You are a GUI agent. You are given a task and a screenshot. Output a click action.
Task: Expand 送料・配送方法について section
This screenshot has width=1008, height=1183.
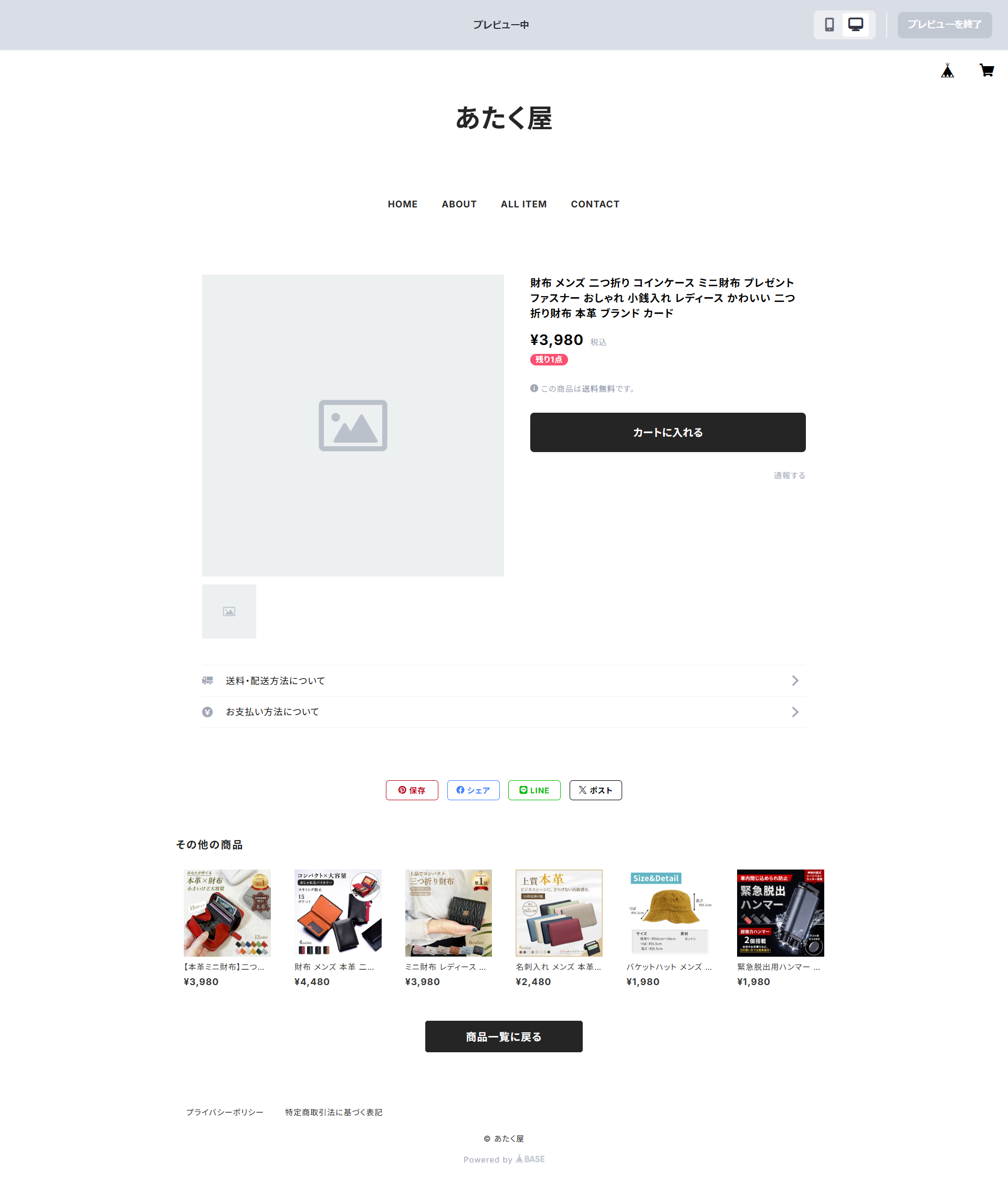503,681
